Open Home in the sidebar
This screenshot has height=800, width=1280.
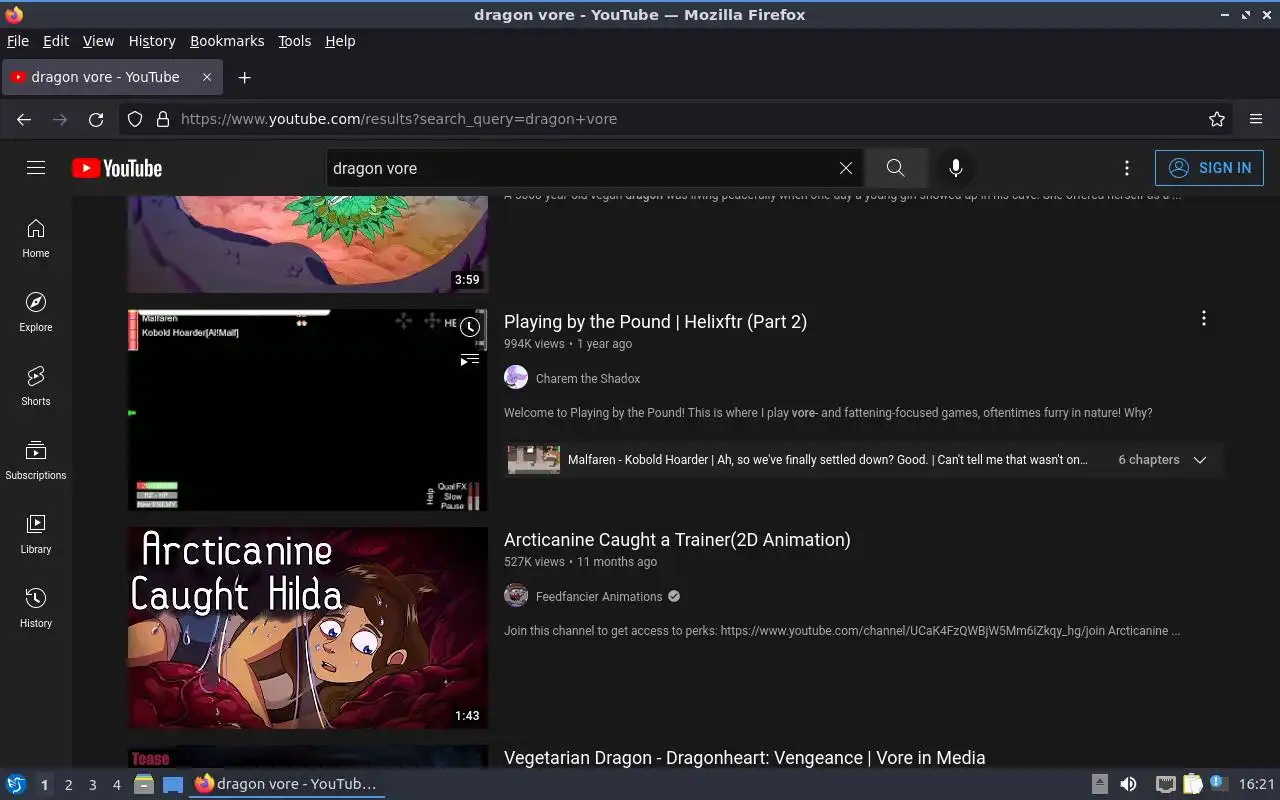coord(36,238)
